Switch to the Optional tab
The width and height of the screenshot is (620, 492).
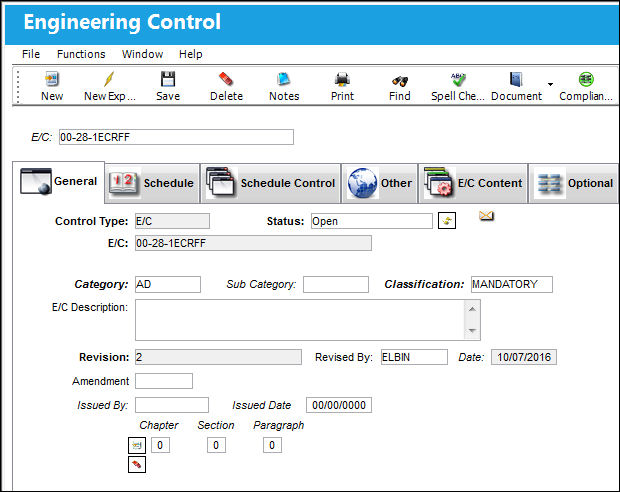573,184
